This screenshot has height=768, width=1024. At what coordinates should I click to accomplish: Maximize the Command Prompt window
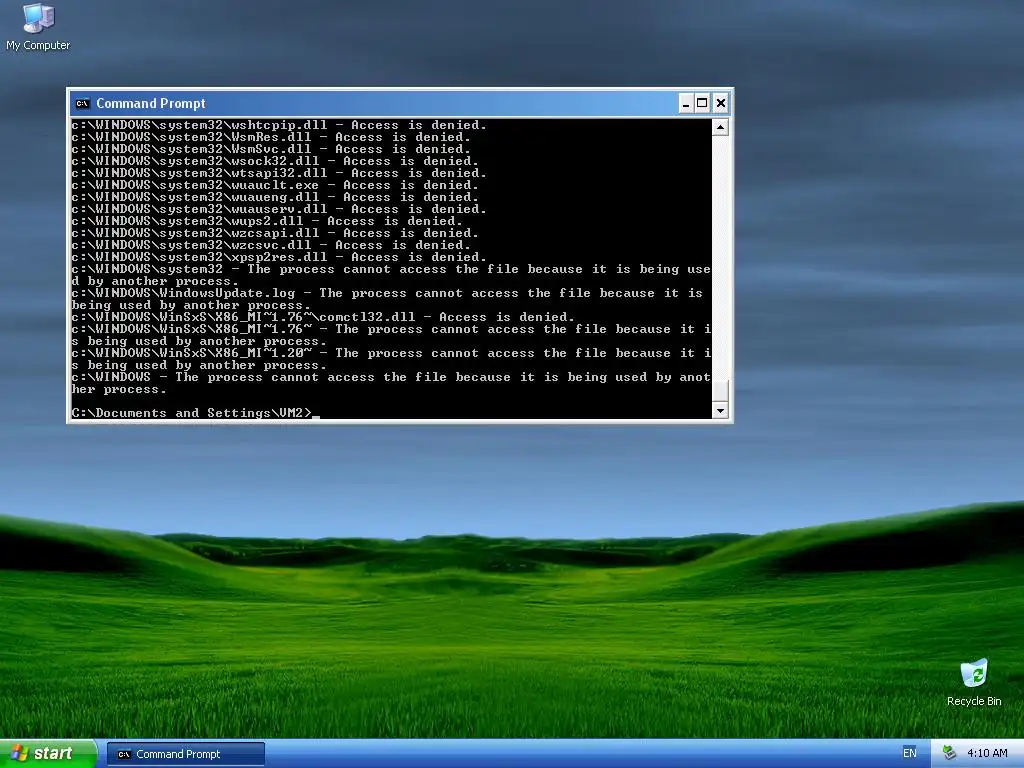tap(702, 103)
